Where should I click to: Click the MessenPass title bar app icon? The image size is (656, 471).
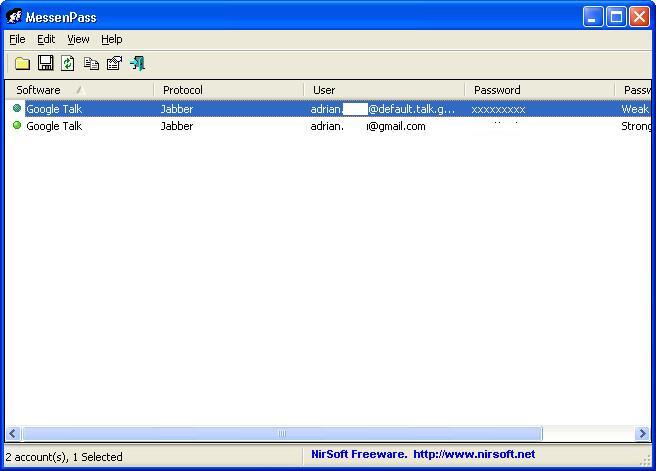click(14, 16)
